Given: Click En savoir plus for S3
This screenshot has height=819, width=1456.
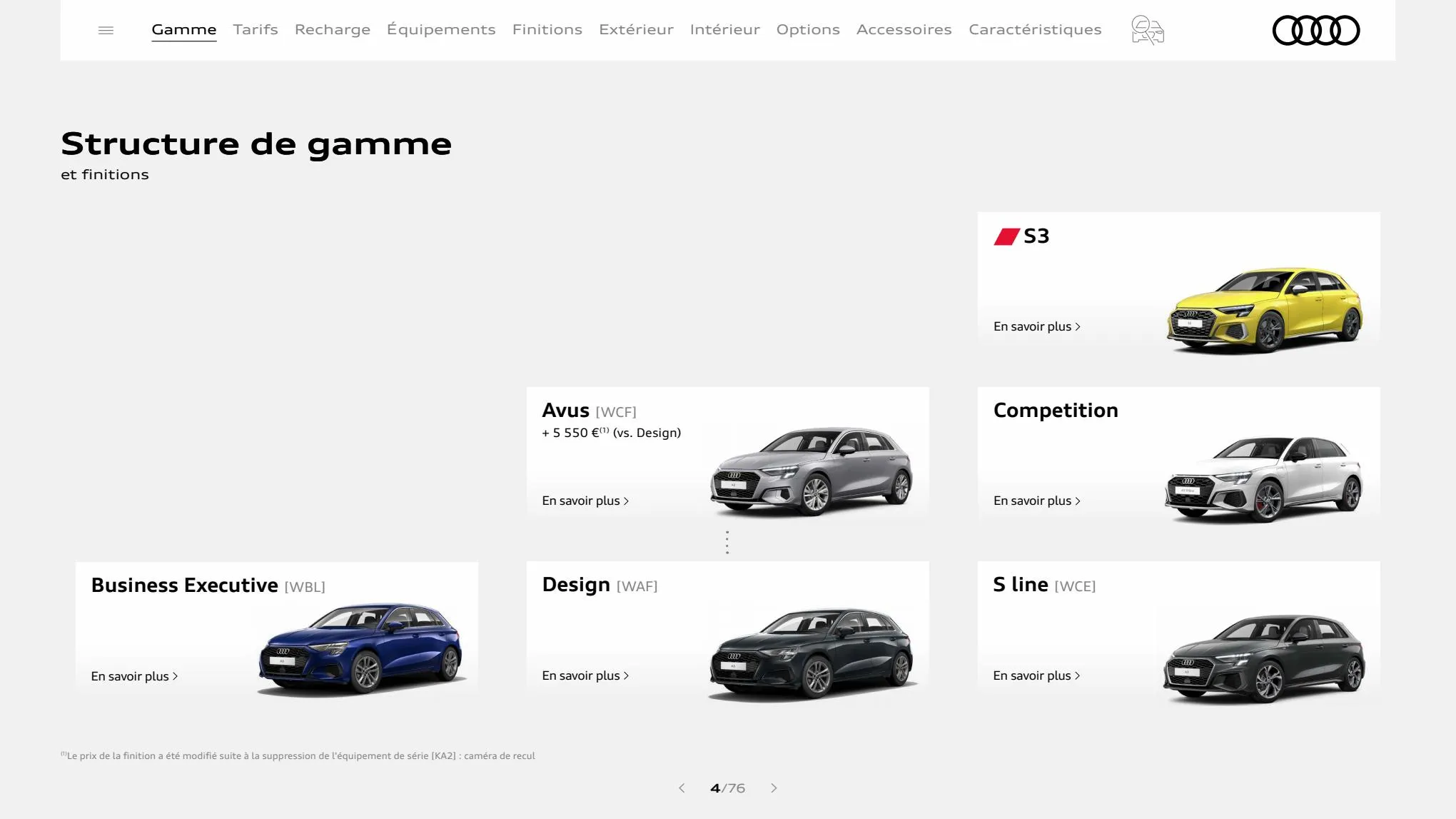Looking at the screenshot, I should [1037, 326].
